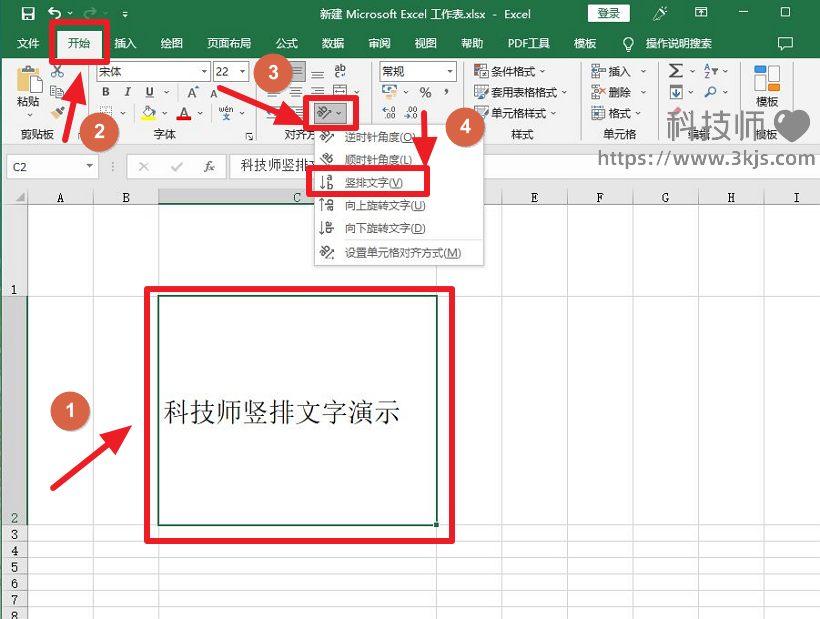Click the decrease decimal icon
Screen dimensions: 820x619
(412, 112)
